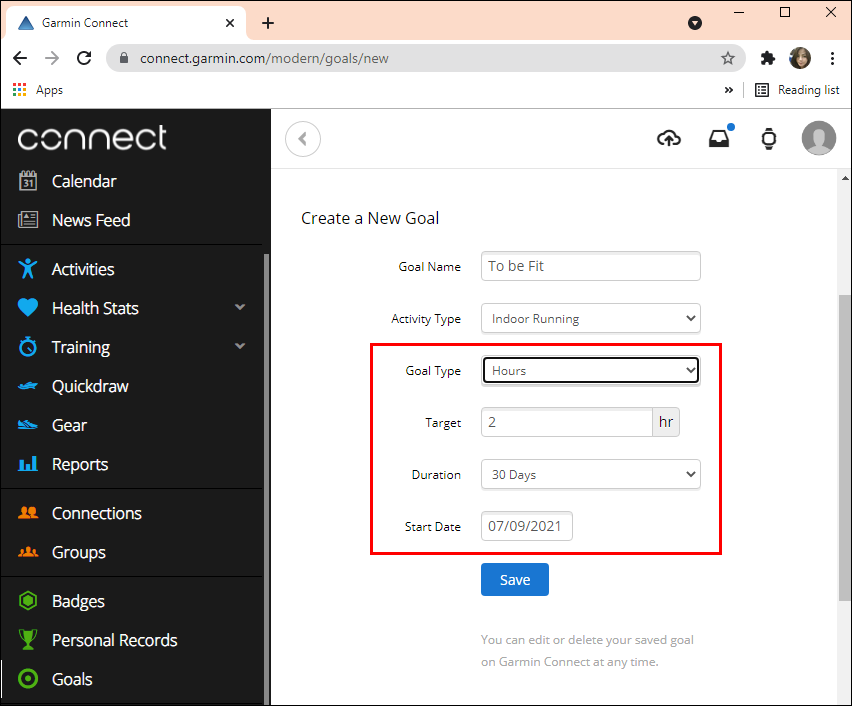Open Badges in the sidebar
The height and width of the screenshot is (706, 852).
(x=78, y=601)
